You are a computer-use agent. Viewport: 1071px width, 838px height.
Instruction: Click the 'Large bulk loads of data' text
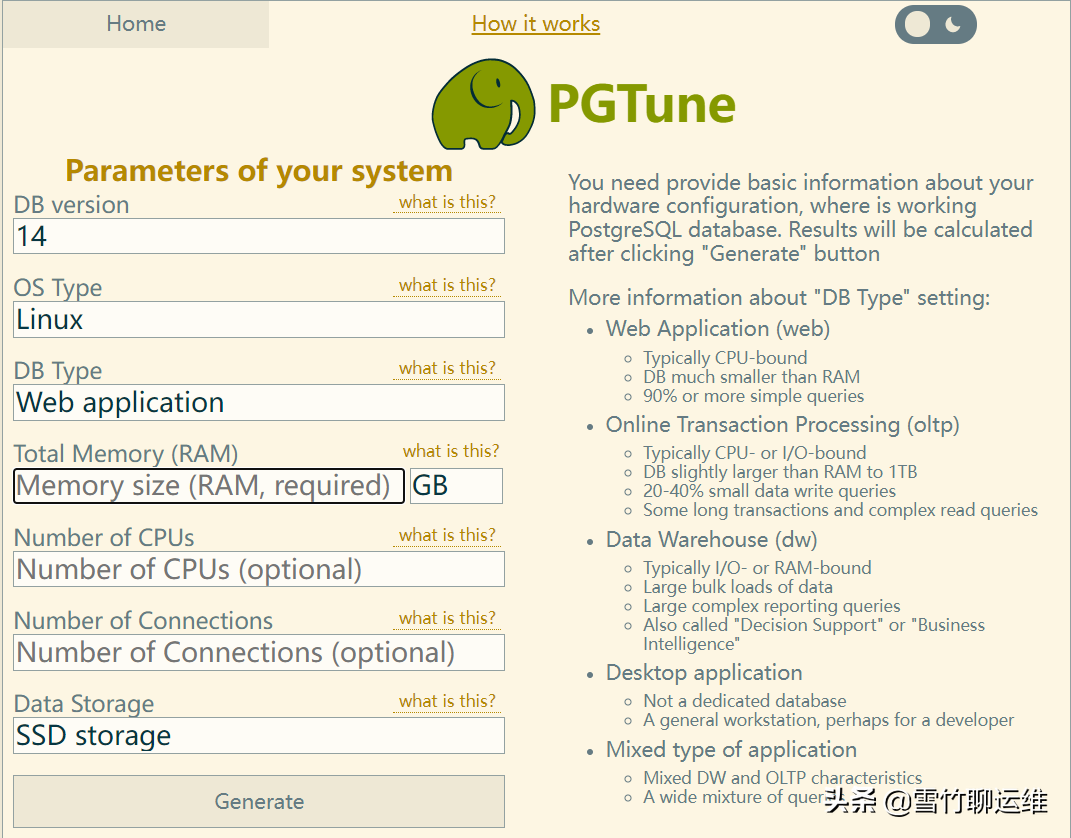[x=738, y=587]
